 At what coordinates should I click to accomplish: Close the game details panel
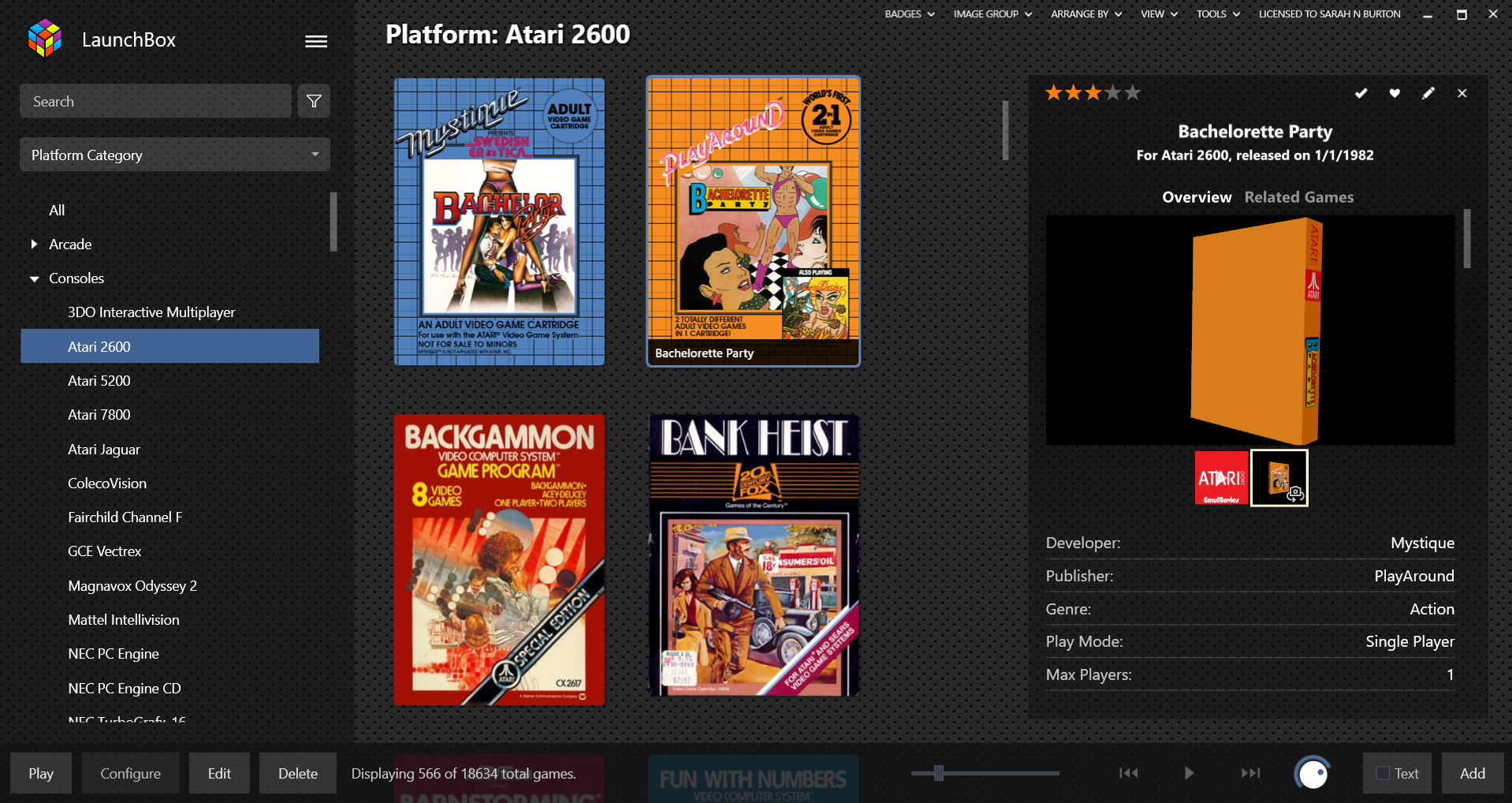coord(1462,93)
